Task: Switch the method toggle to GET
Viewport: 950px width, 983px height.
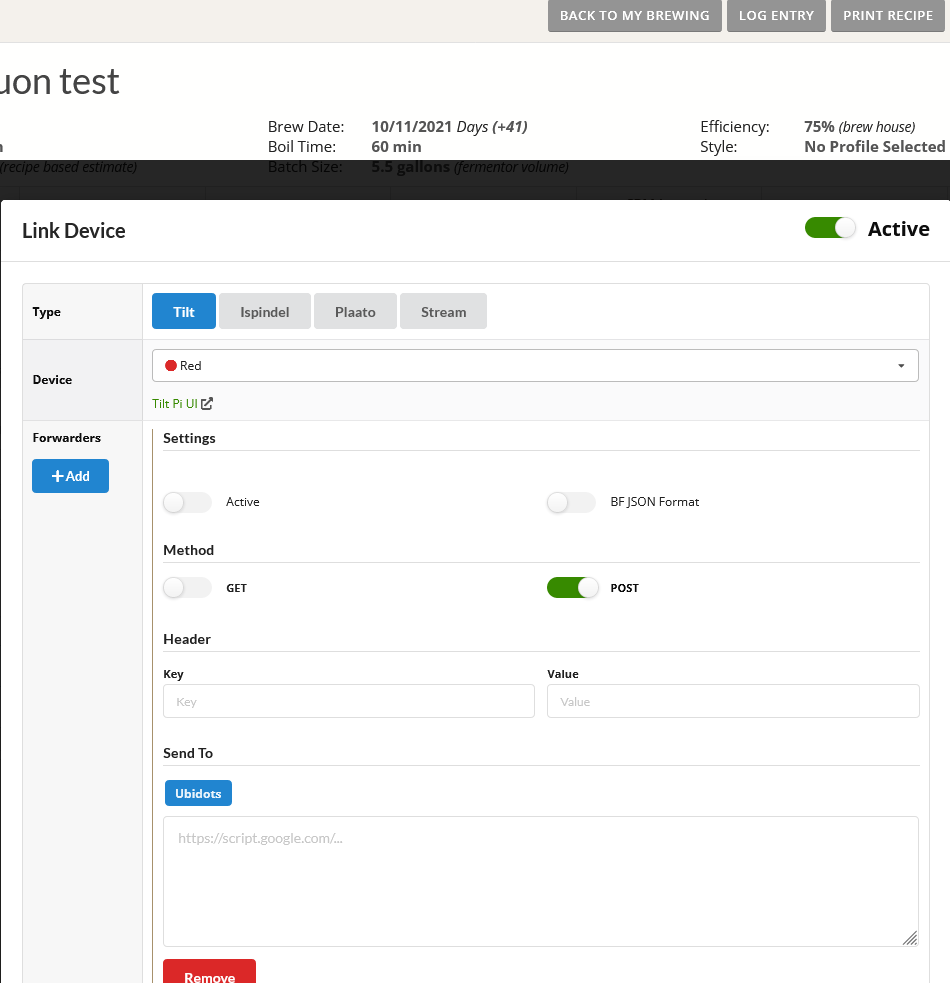Action: click(187, 588)
